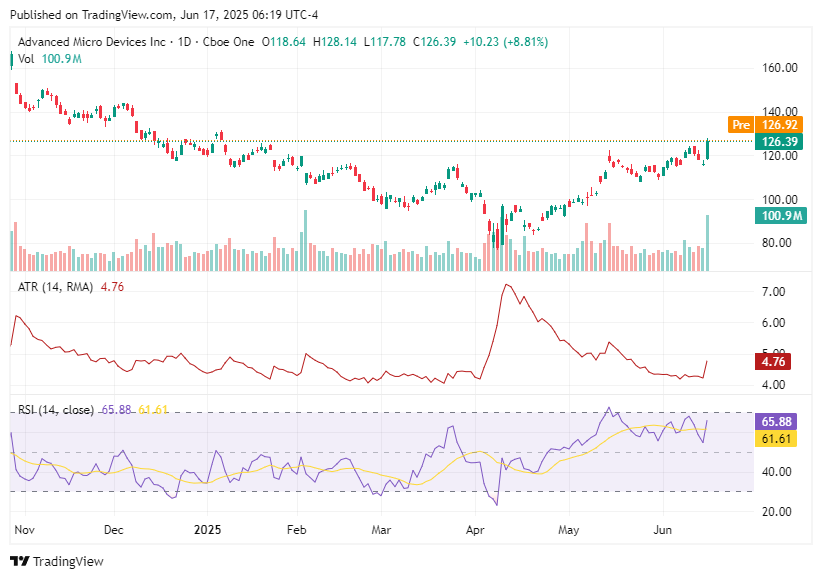Screen dimensions: 822x579
Task: Click the pre-market price tag 126.92
Action: click(780, 125)
